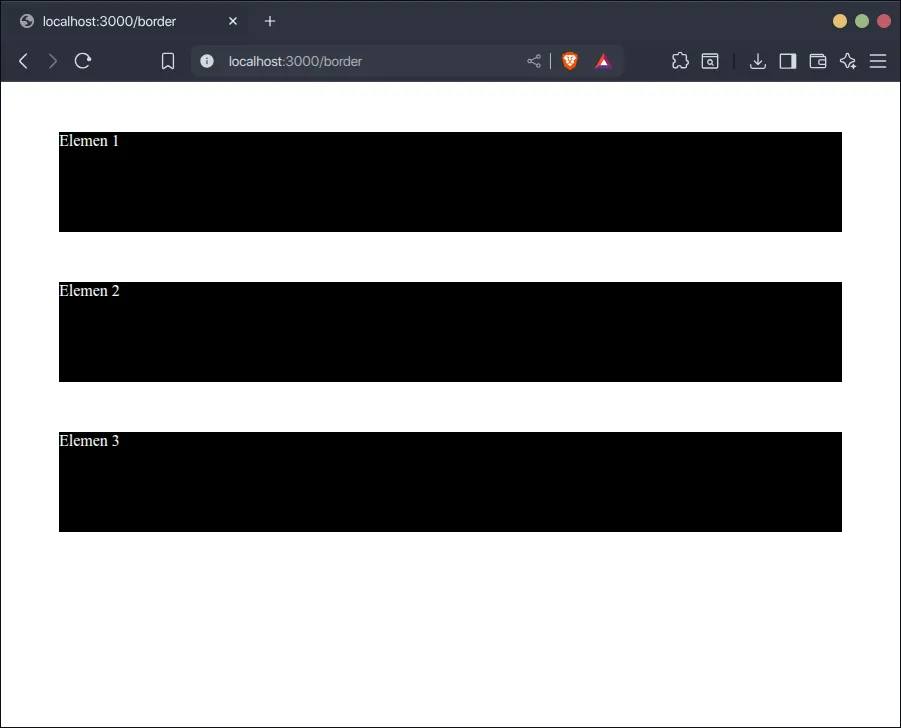Reload the current page
The width and height of the screenshot is (901, 728).
click(83, 61)
